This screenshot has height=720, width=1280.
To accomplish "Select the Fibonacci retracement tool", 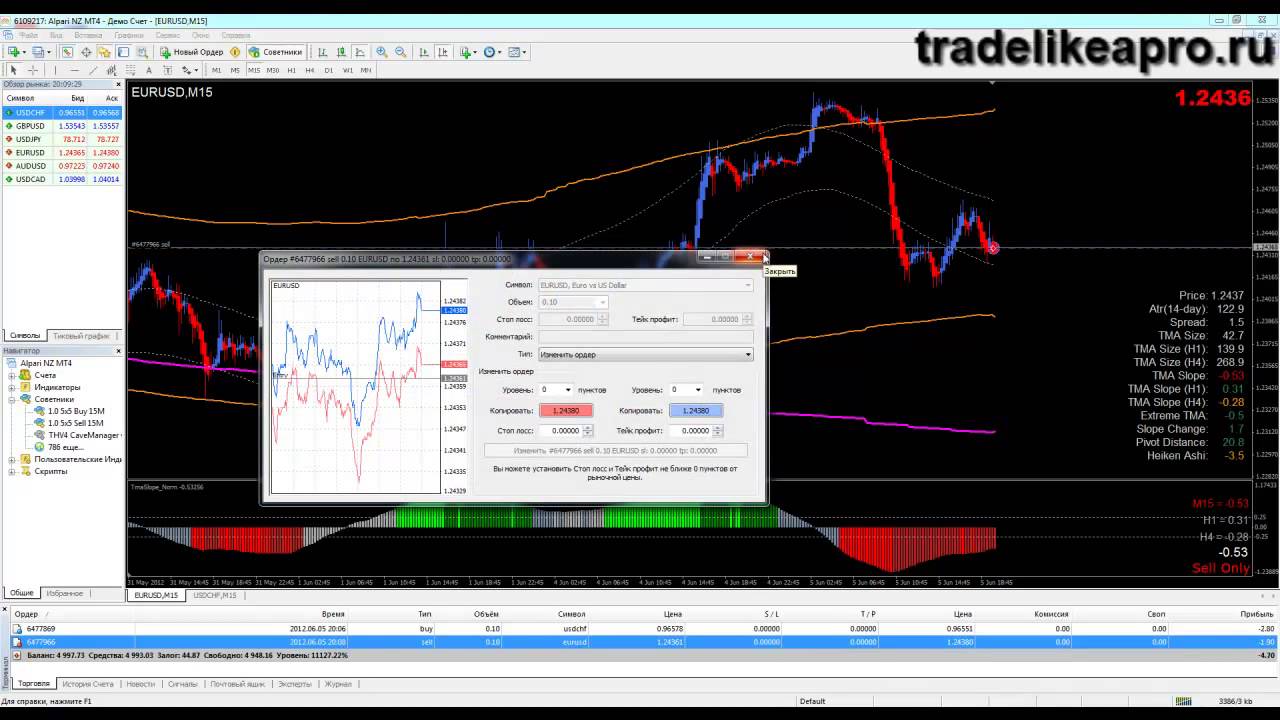I will point(131,70).
